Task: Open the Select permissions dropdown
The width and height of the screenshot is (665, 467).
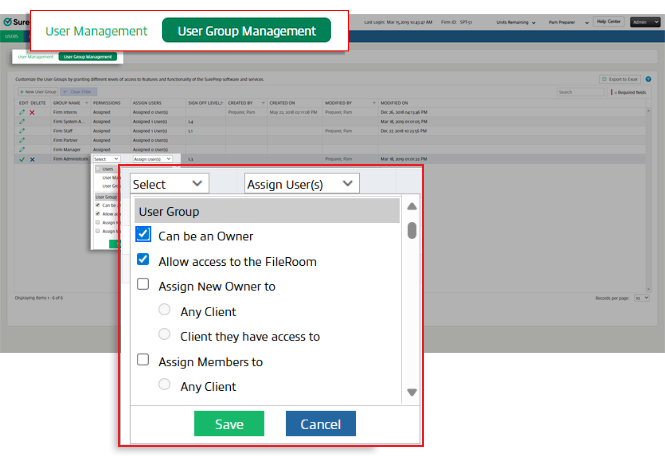Action: coord(169,184)
